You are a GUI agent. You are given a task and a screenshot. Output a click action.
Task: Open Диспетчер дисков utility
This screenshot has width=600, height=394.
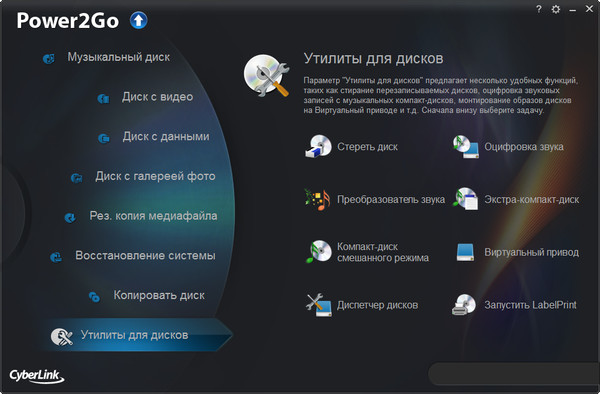(377, 305)
